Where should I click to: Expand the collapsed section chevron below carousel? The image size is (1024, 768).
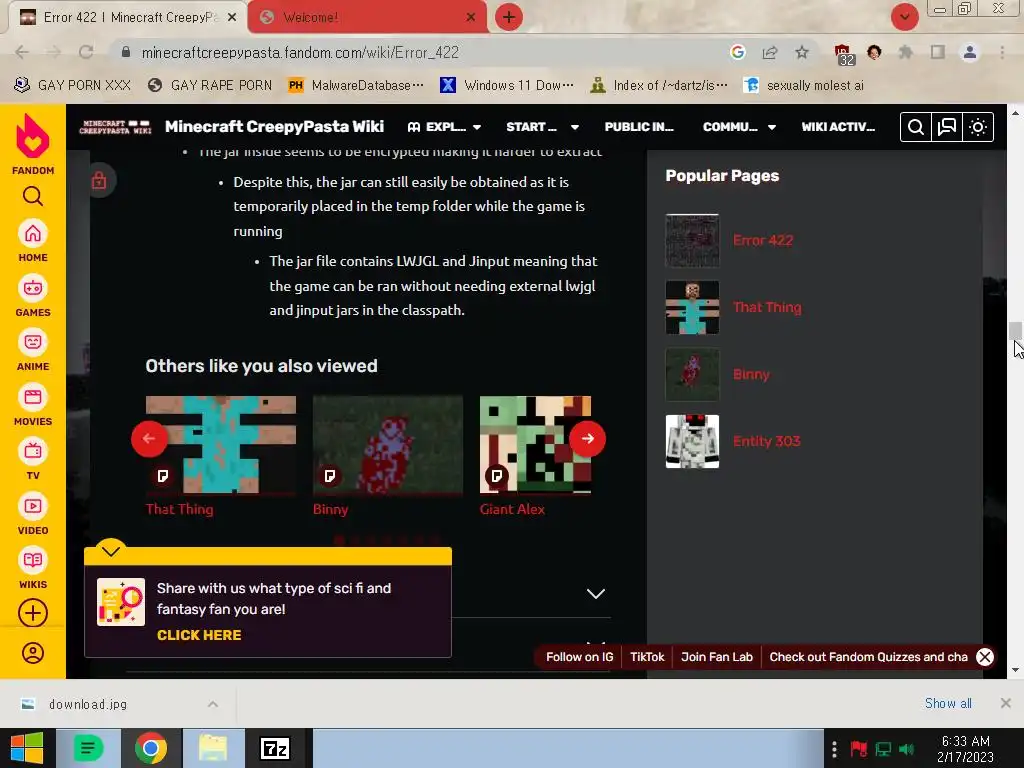(596, 594)
